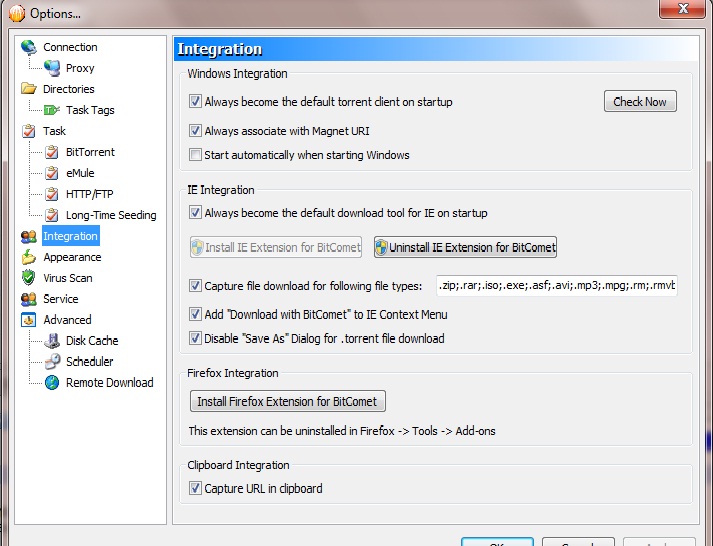
Task: Select Task Tags in the tree
Action: pos(90,110)
